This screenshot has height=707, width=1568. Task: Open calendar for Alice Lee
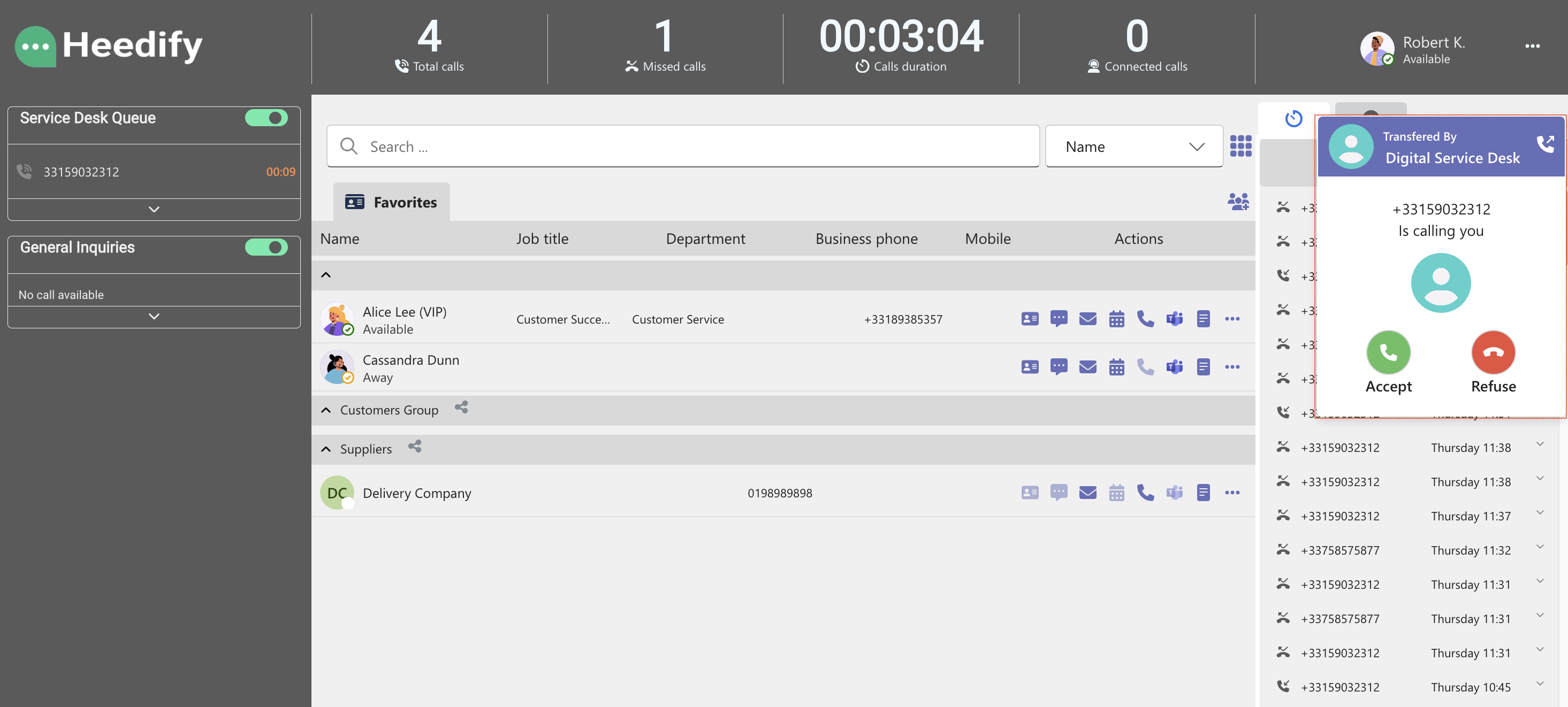coord(1116,319)
